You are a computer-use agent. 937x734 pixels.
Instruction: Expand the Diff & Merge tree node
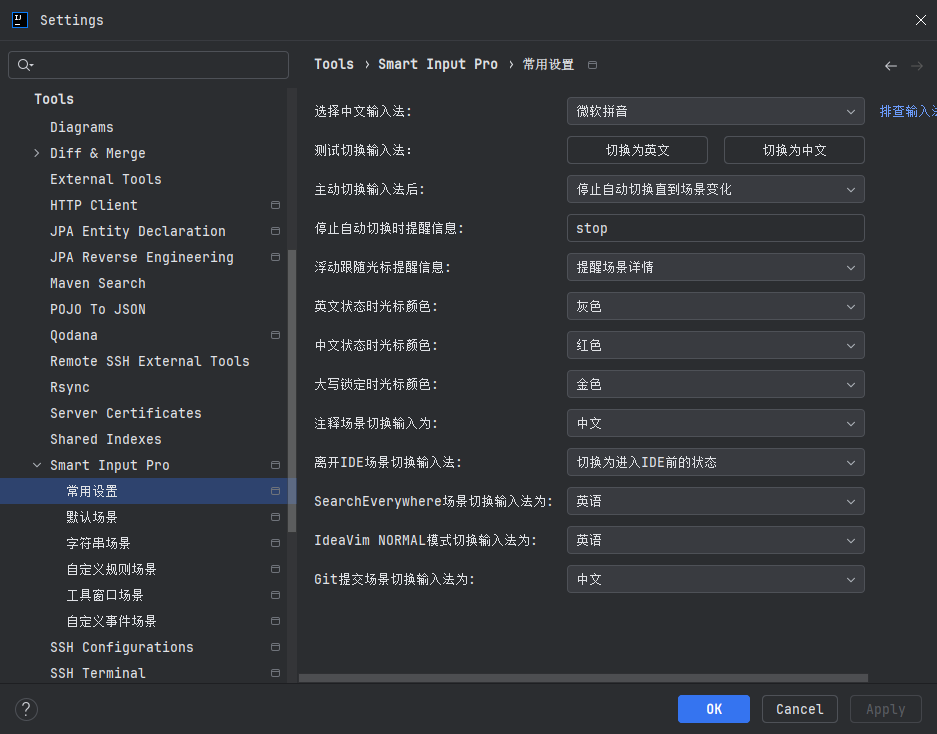[x=37, y=153]
